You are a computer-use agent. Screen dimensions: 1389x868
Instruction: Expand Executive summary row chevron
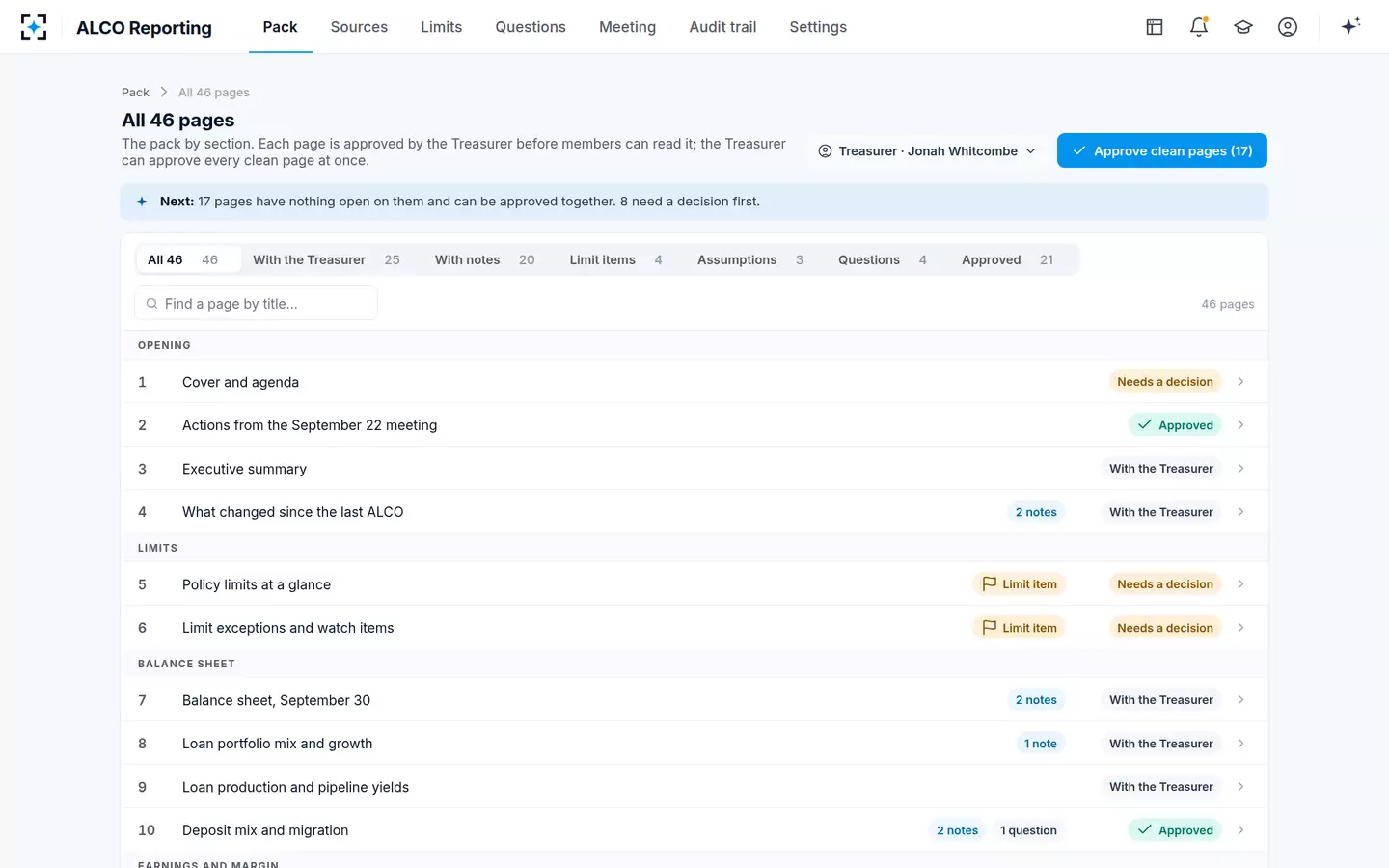[x=1240, y=469]
